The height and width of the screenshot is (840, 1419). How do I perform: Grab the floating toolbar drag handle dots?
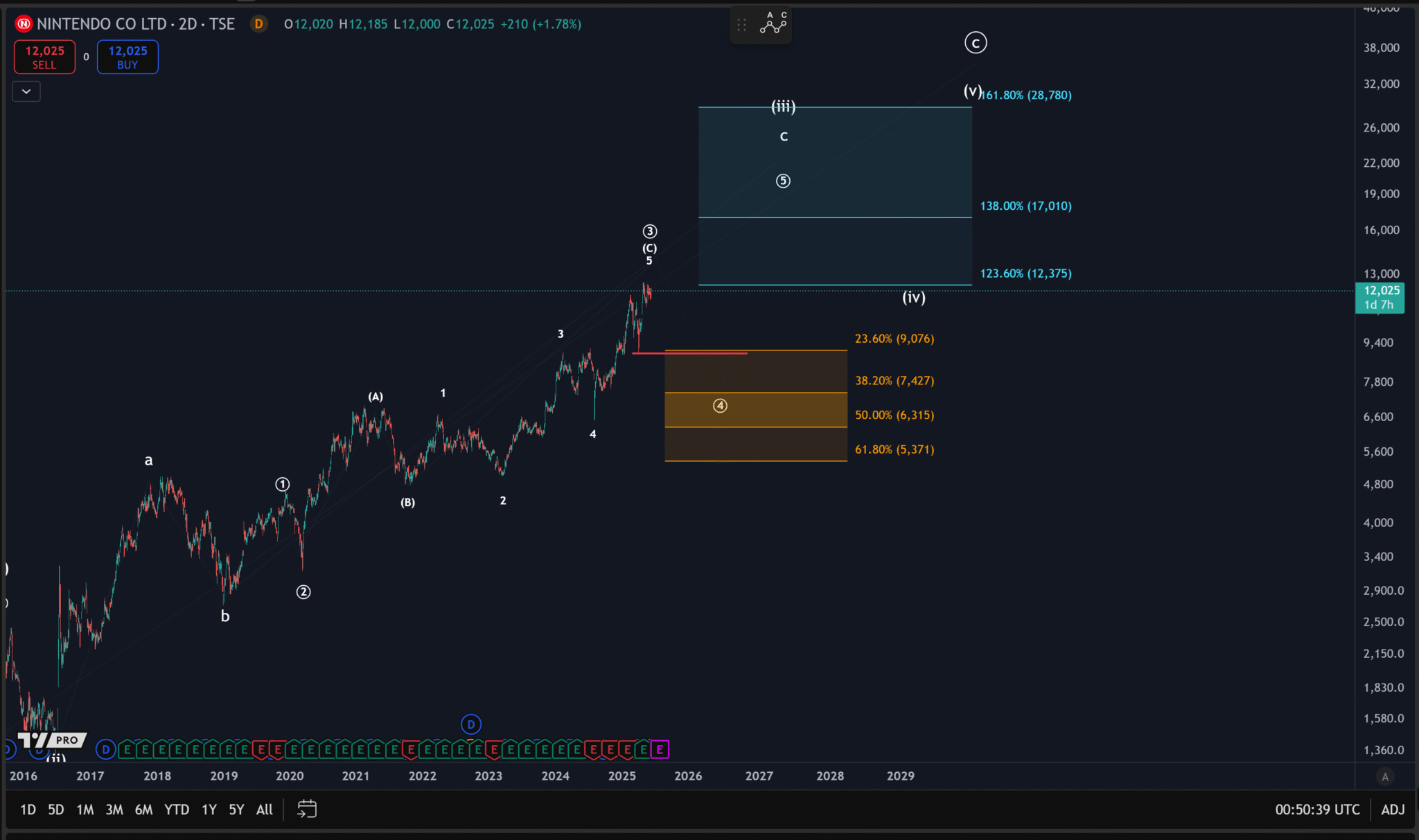[741, 25]
